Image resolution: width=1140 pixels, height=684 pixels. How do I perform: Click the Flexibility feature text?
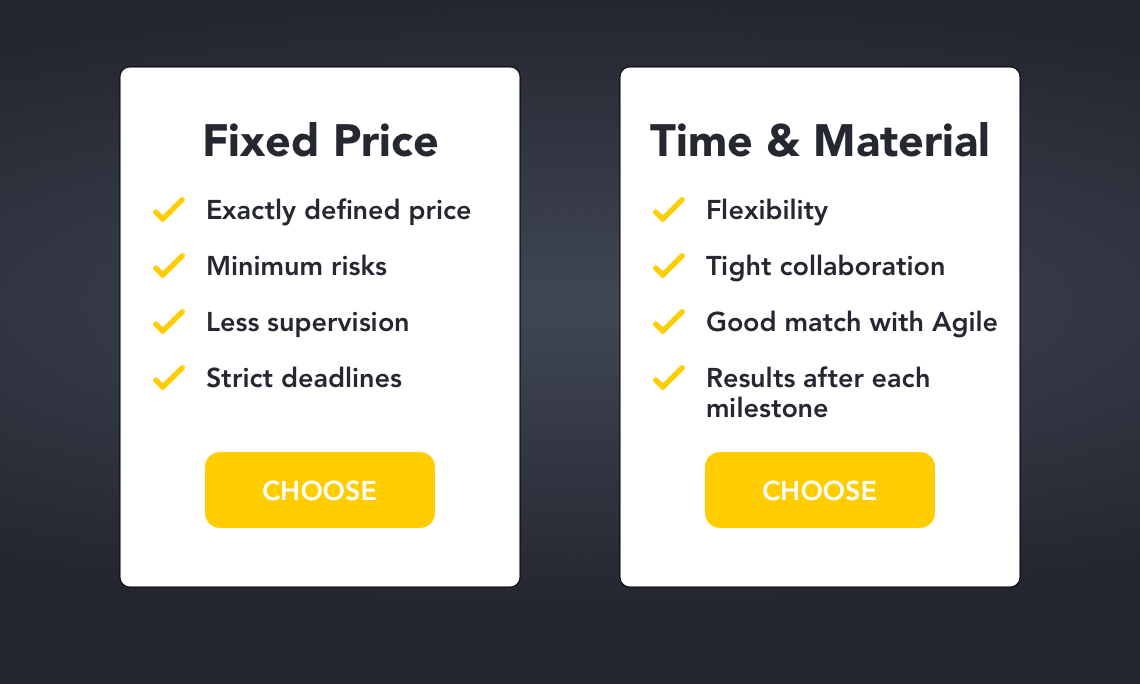pos(767,211)
